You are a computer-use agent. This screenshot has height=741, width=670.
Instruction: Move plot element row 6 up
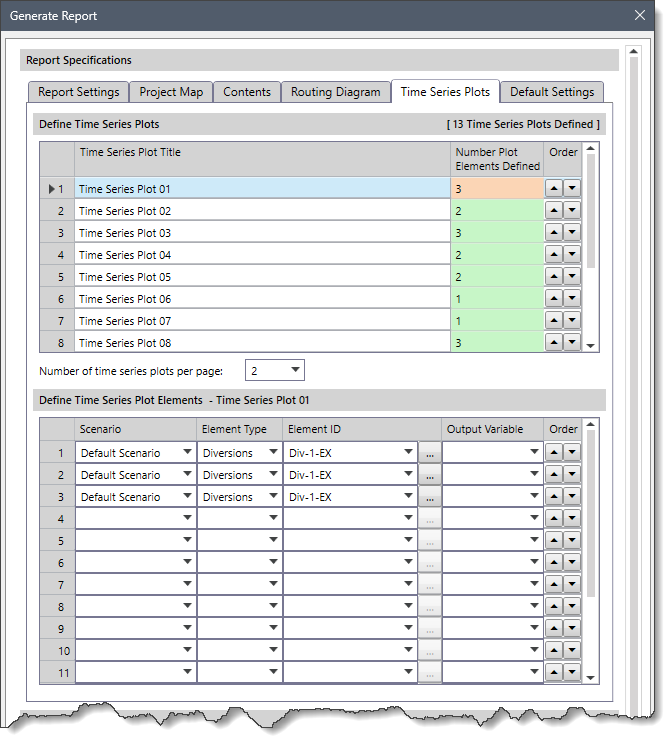tap(554, 562)
